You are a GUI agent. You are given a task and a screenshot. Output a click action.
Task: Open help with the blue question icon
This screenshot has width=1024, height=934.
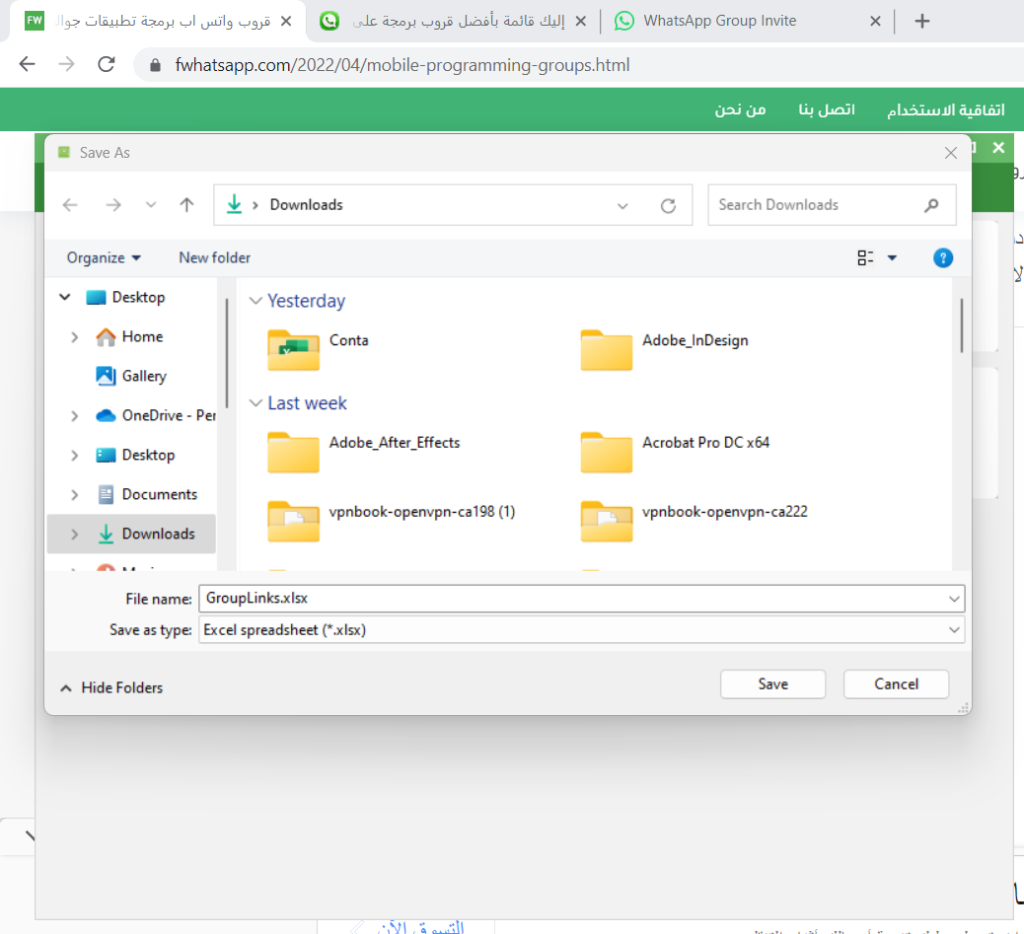point(942,258)
